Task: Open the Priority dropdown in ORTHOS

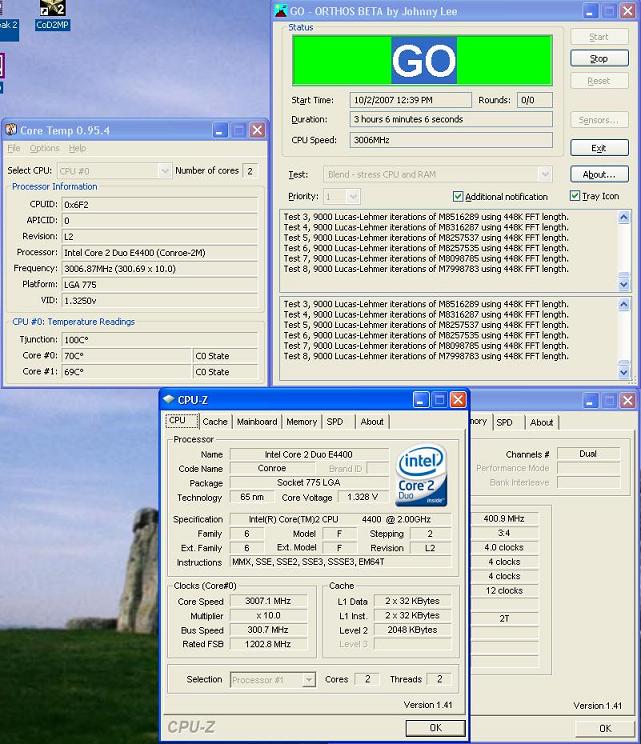Action: click(x=341, y=196)
